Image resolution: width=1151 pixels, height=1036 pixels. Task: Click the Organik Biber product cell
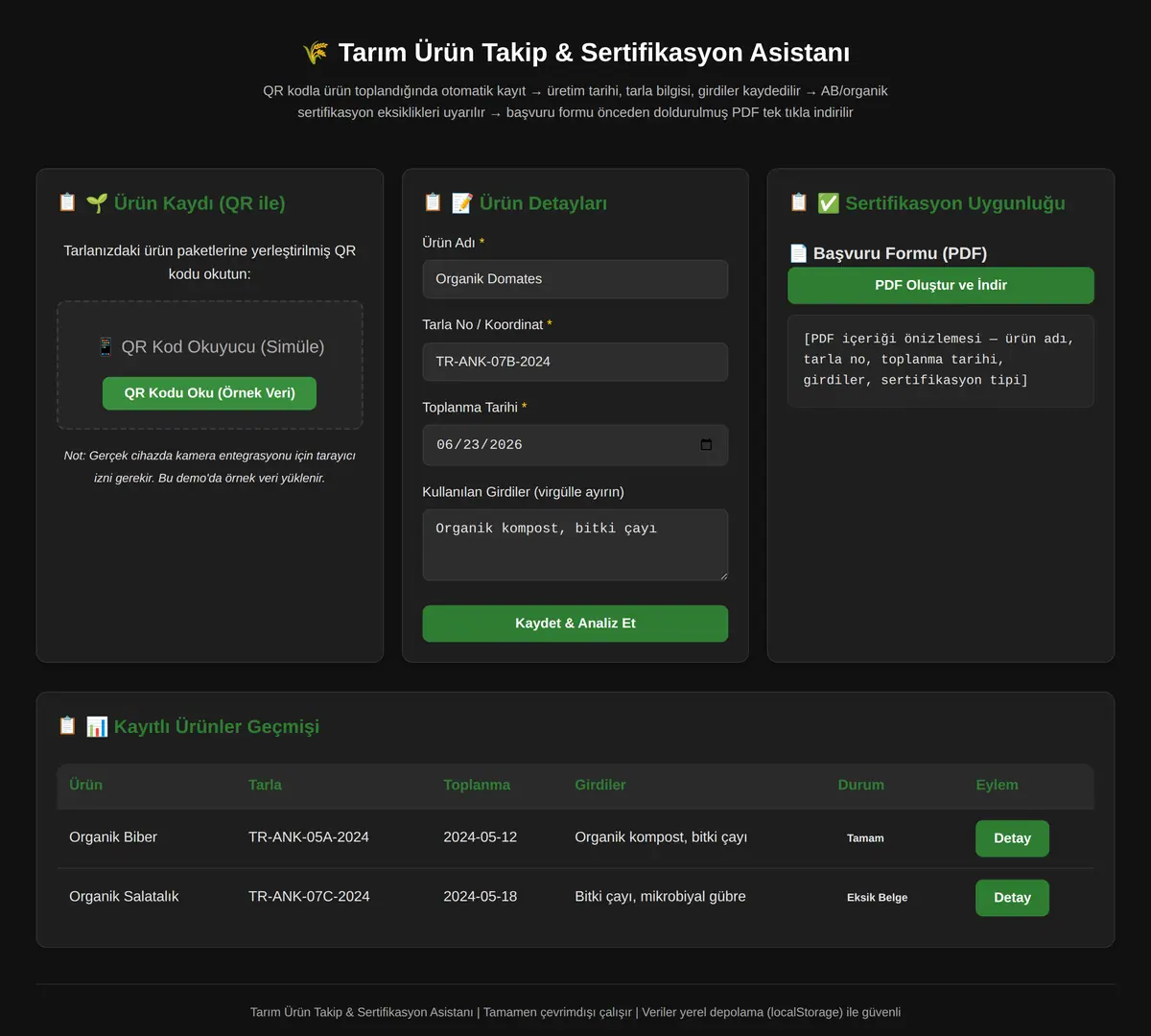click(x=113, y=837)
